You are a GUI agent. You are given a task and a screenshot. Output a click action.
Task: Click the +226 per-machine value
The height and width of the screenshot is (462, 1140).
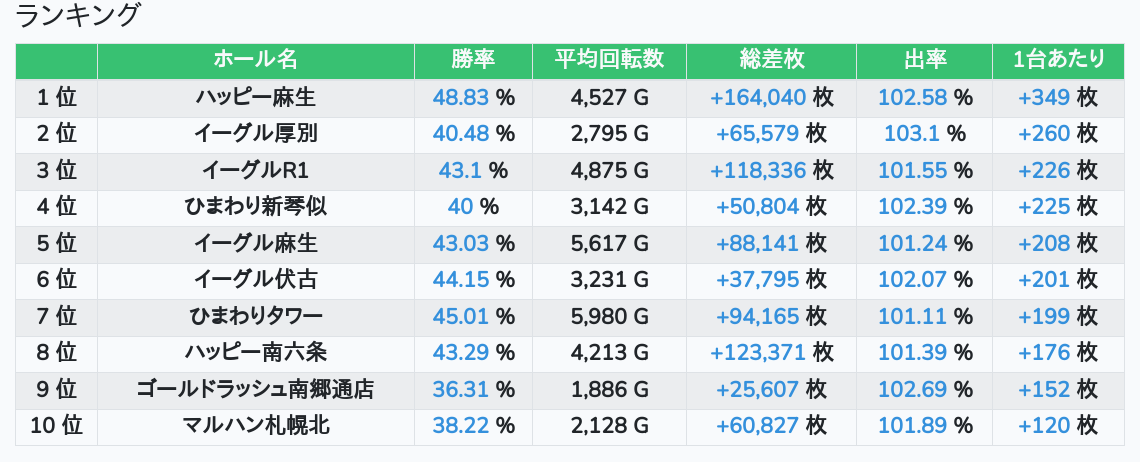point(1044,170)
